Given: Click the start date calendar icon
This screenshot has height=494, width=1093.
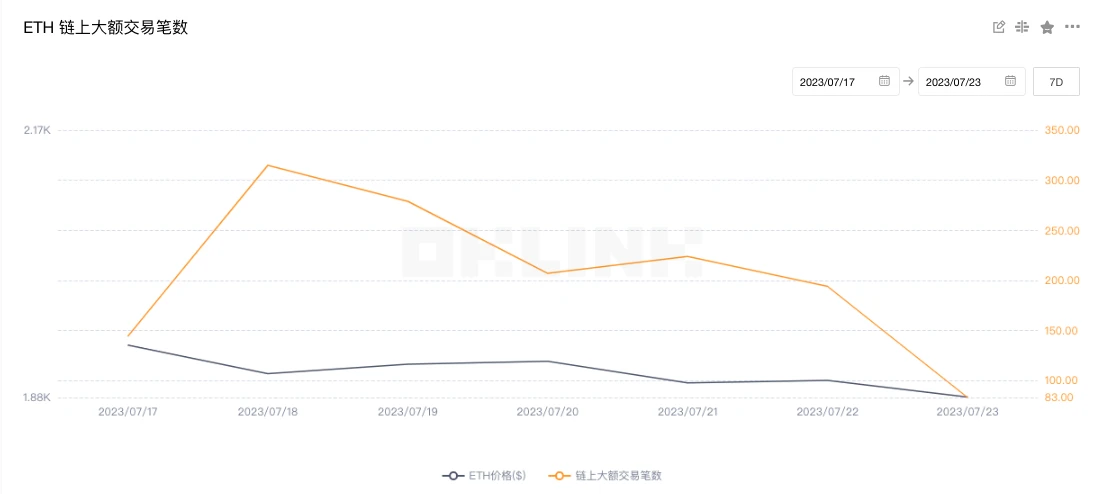Looking at the screenshot, I should pyautogui.click(x=884, y=81).
